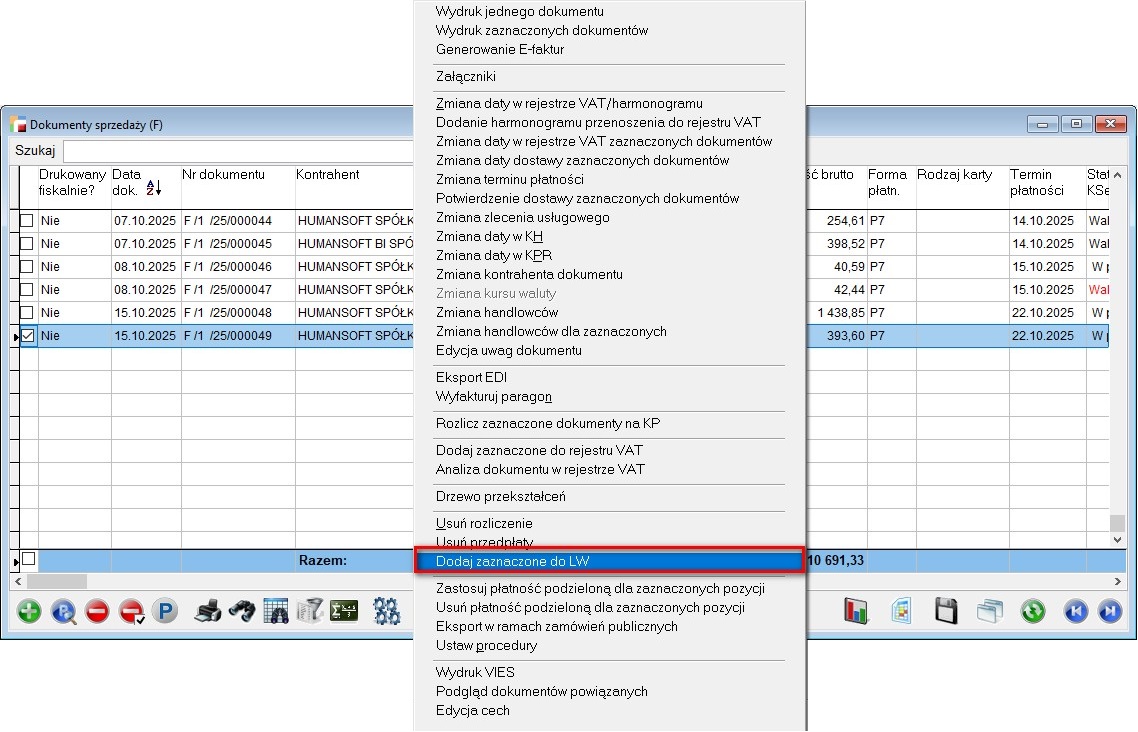The height and width of the screenshot is (732, 1138).
Task: Click the horizontal scrollbar right arrow
Action: [1117, 581]
